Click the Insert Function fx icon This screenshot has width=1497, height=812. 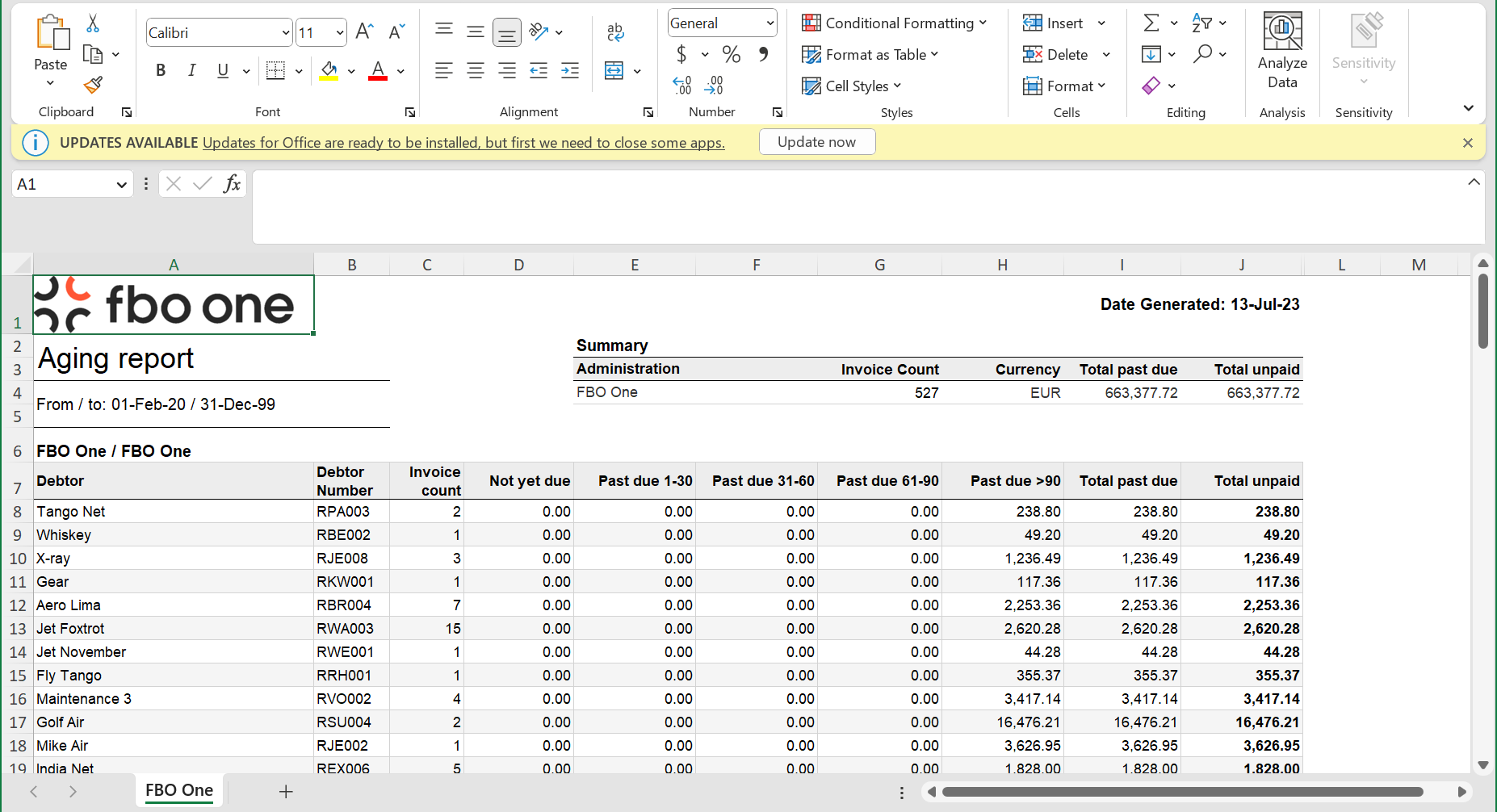click(x=232, y=183)
